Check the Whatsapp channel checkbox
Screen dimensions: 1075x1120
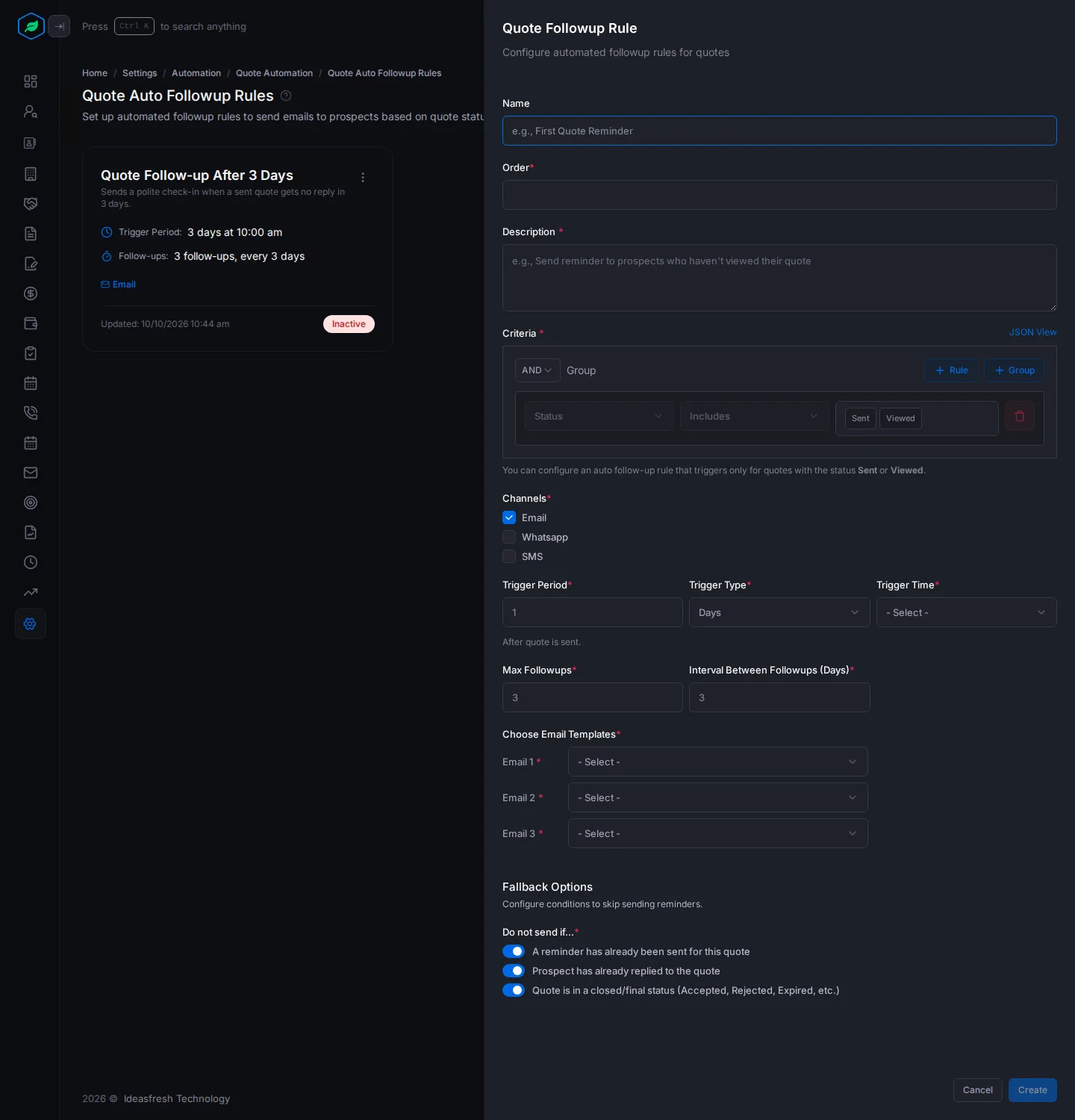point(509,537)
